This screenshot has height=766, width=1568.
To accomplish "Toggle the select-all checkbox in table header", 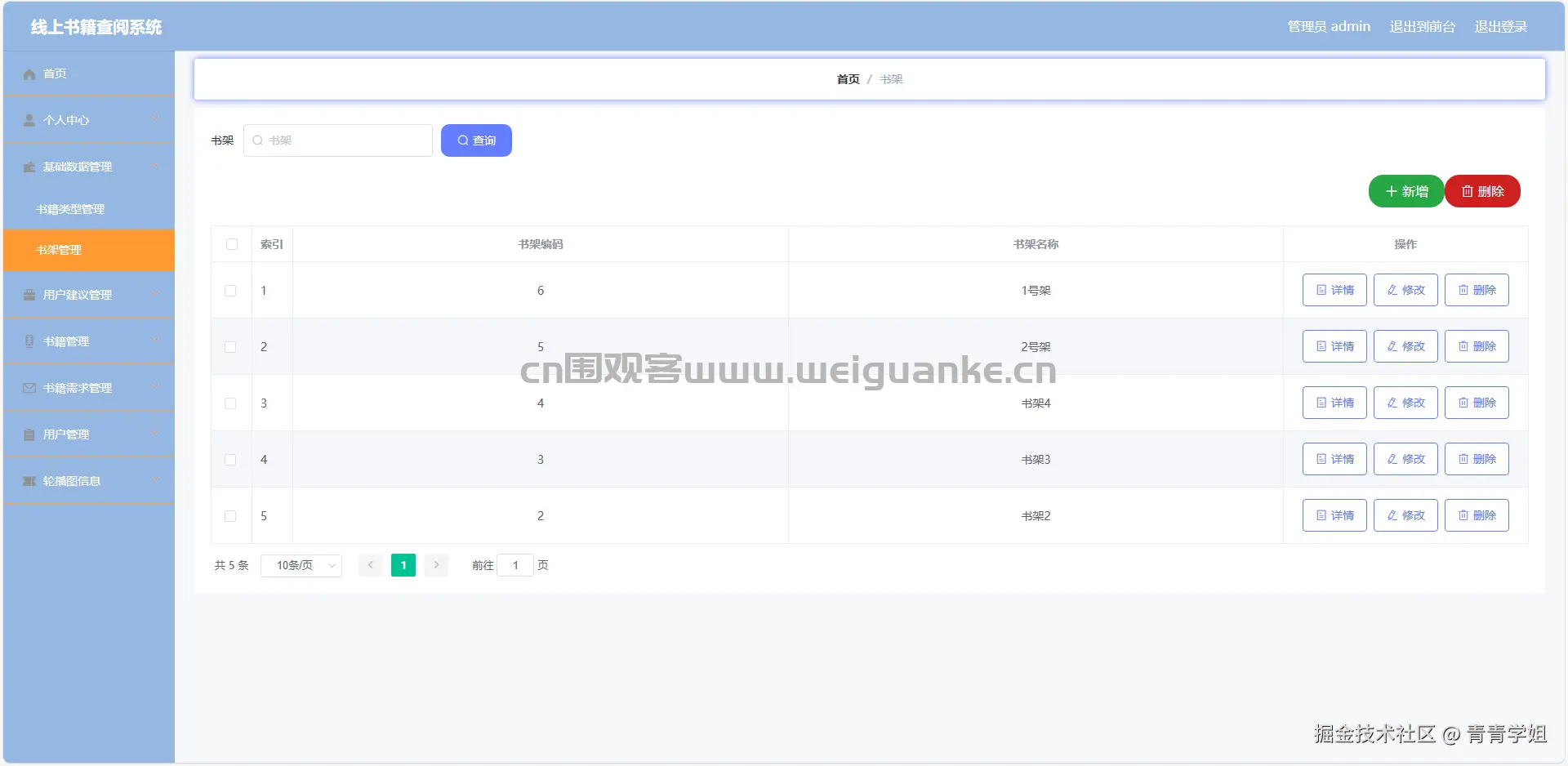I will coord(232,244).
